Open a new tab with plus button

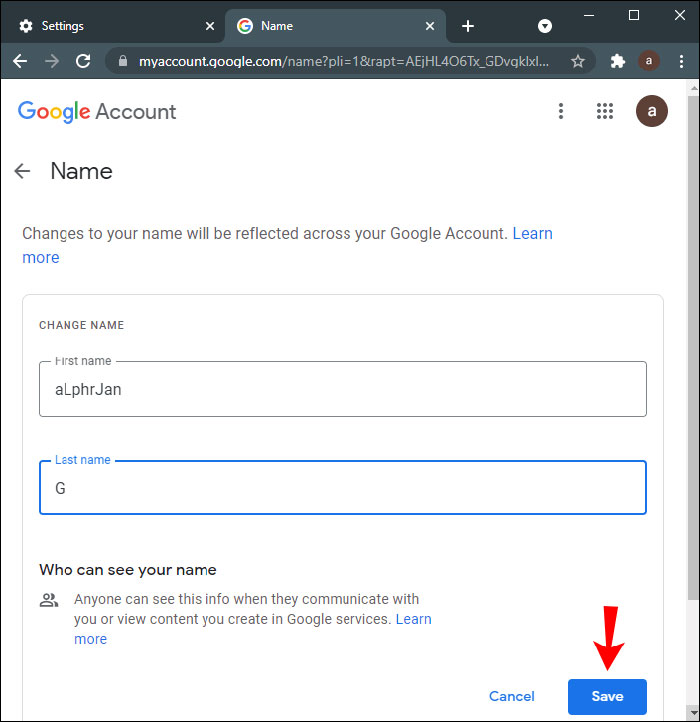point(468,26)
